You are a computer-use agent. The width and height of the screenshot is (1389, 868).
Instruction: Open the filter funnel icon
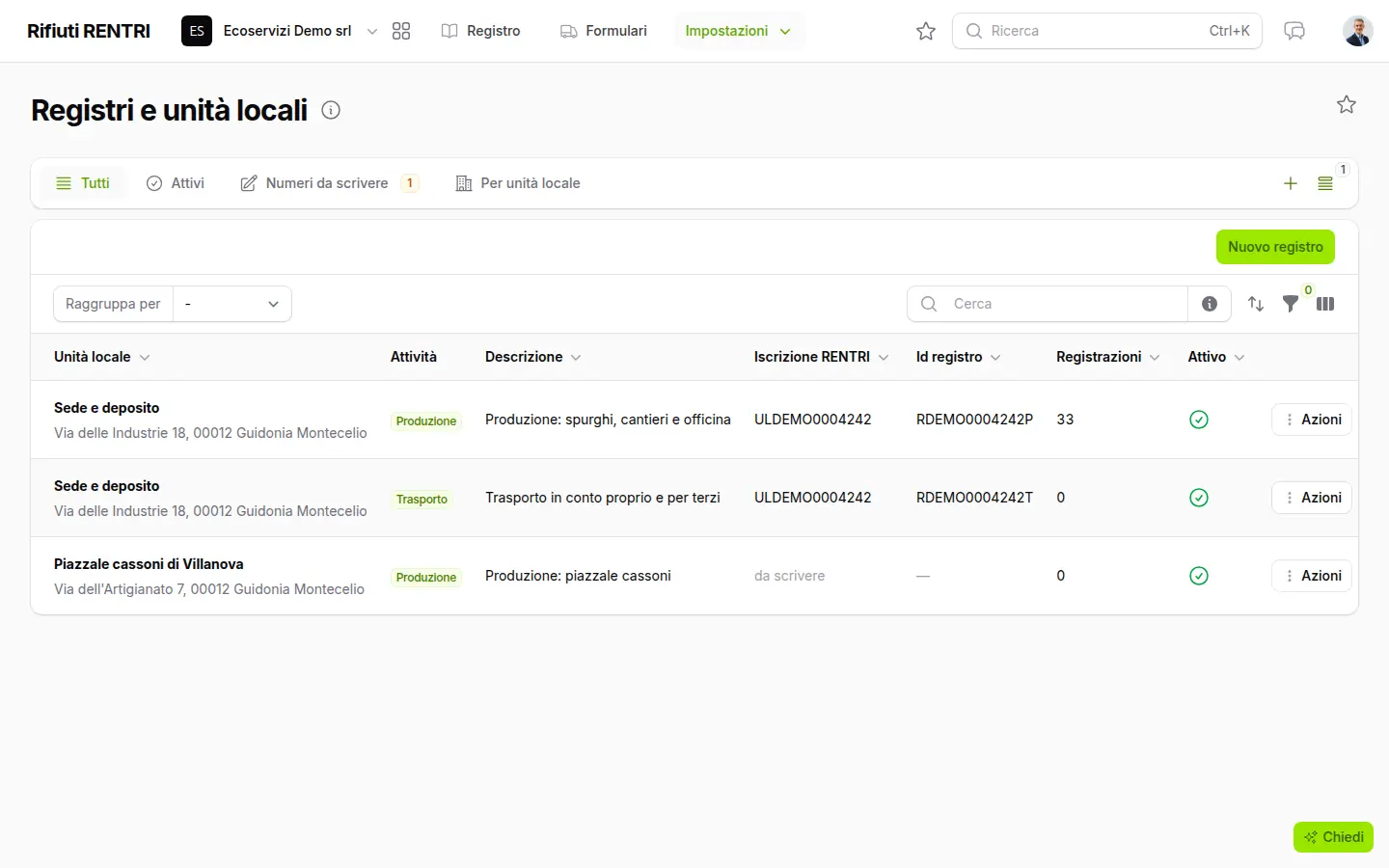(1291, 304)
